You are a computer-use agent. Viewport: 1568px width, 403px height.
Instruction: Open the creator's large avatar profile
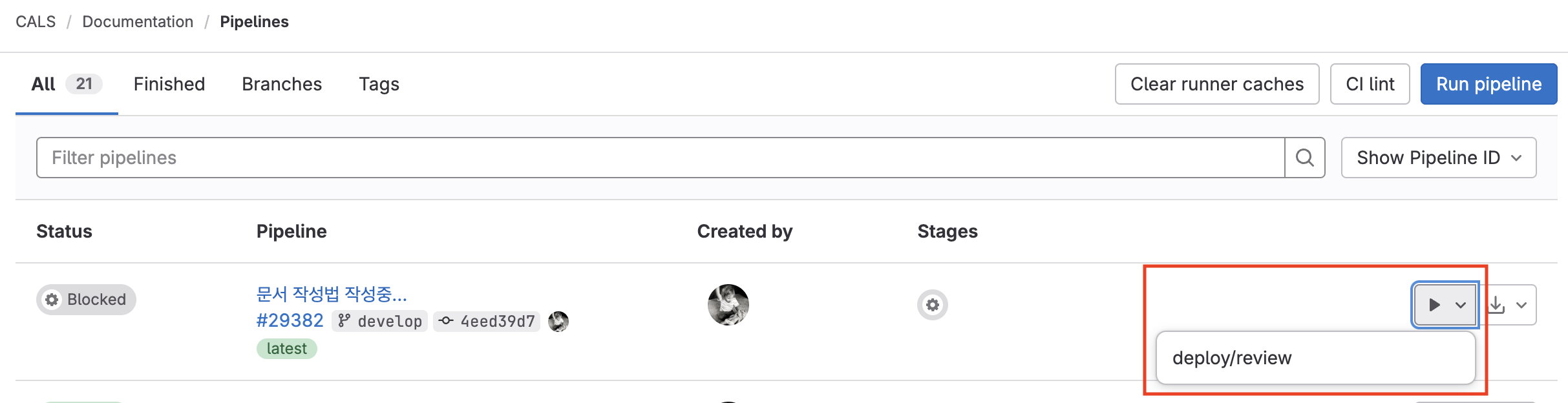[728, 305]
